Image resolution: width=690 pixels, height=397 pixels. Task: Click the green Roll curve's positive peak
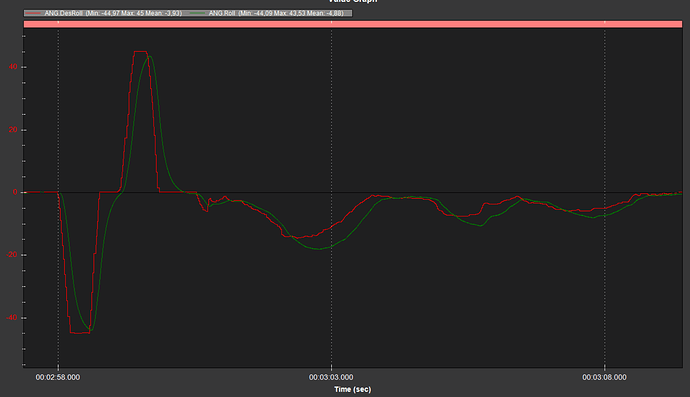pyautogui.click(x=150, y=56)
